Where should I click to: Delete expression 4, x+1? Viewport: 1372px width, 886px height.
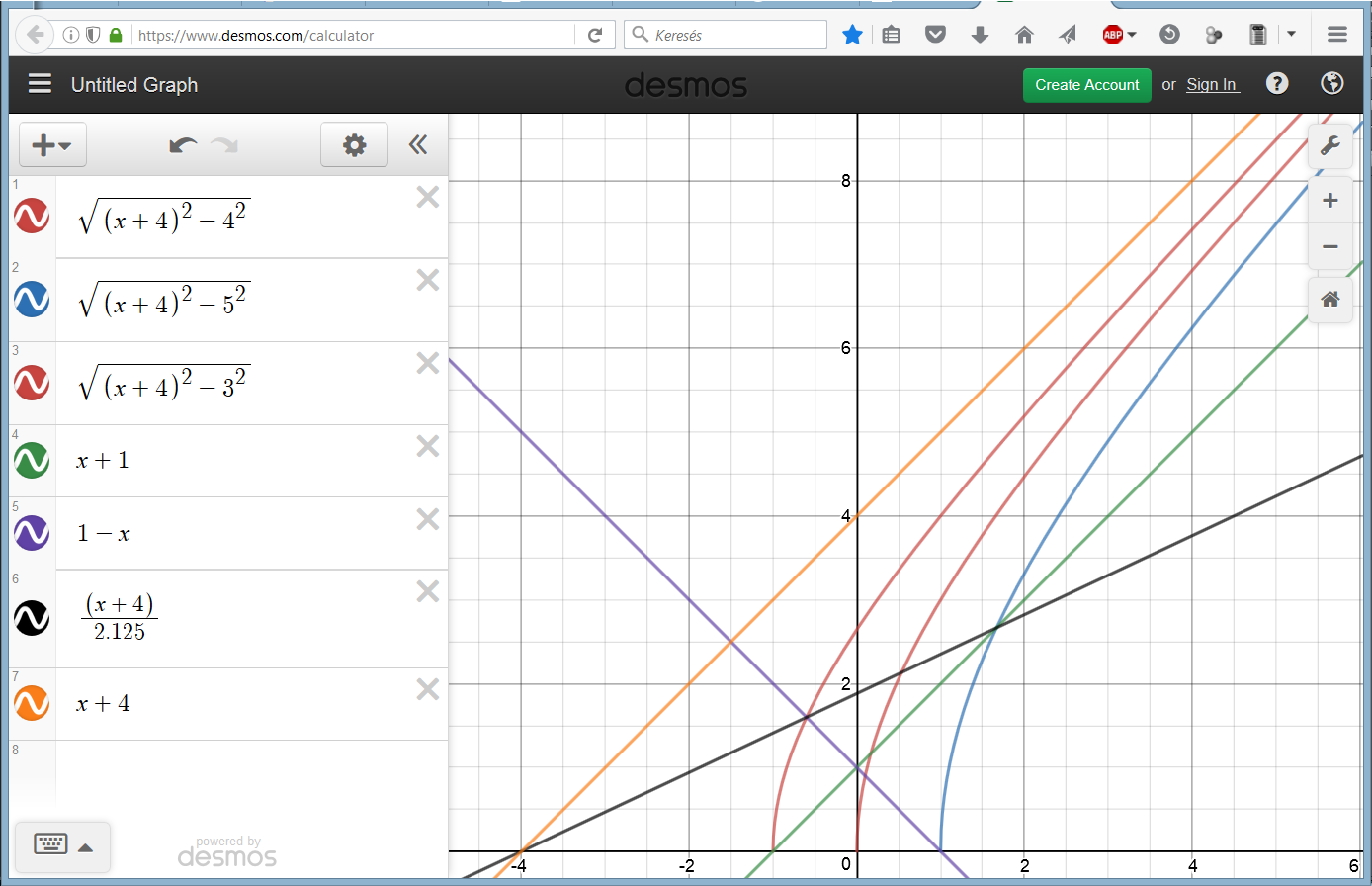pos(427,447)
